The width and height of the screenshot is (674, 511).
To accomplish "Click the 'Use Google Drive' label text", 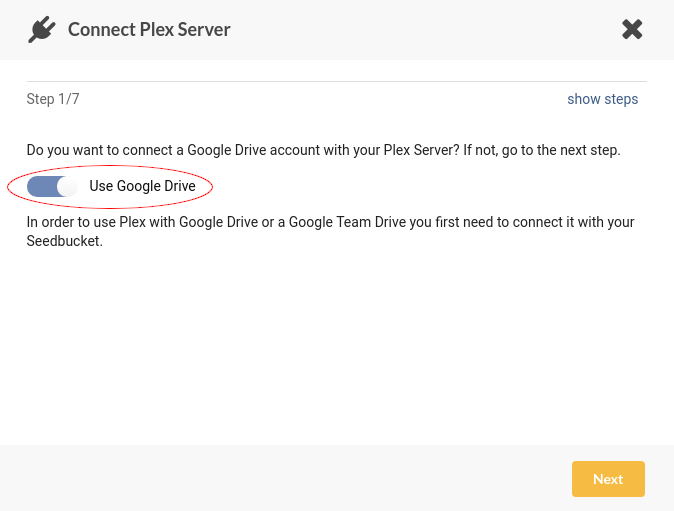I will [142, 186].
